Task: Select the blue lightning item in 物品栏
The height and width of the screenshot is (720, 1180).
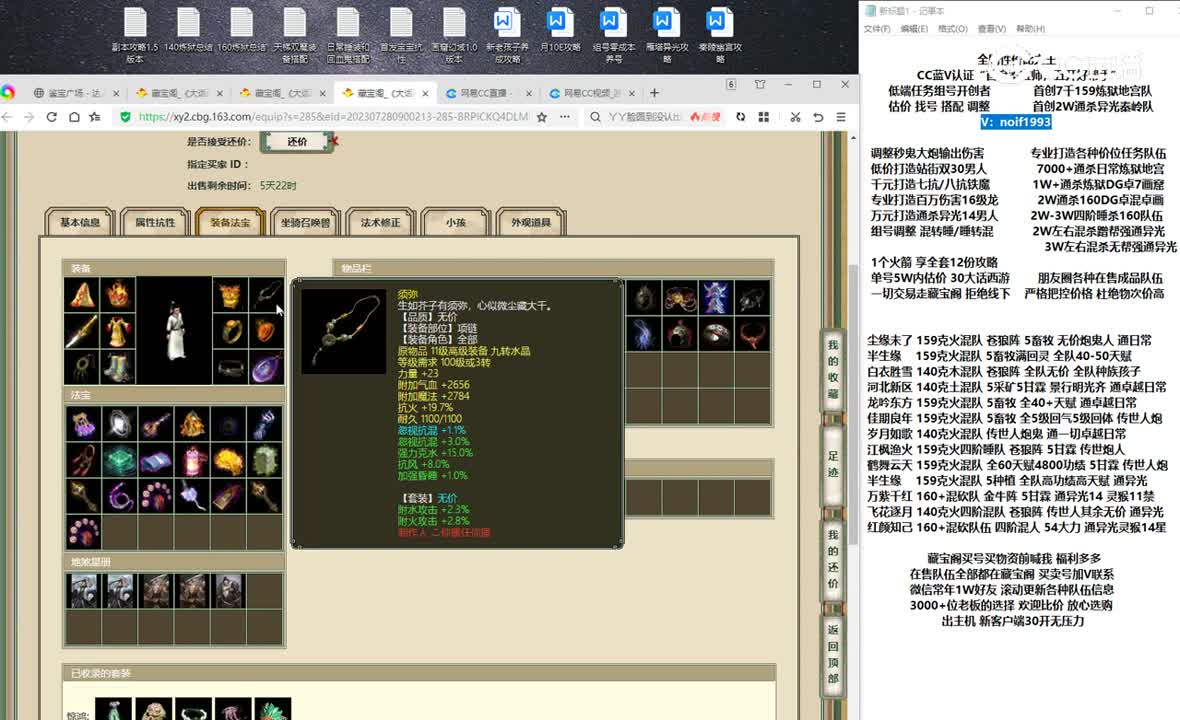Action: click(x=643, y=334)
